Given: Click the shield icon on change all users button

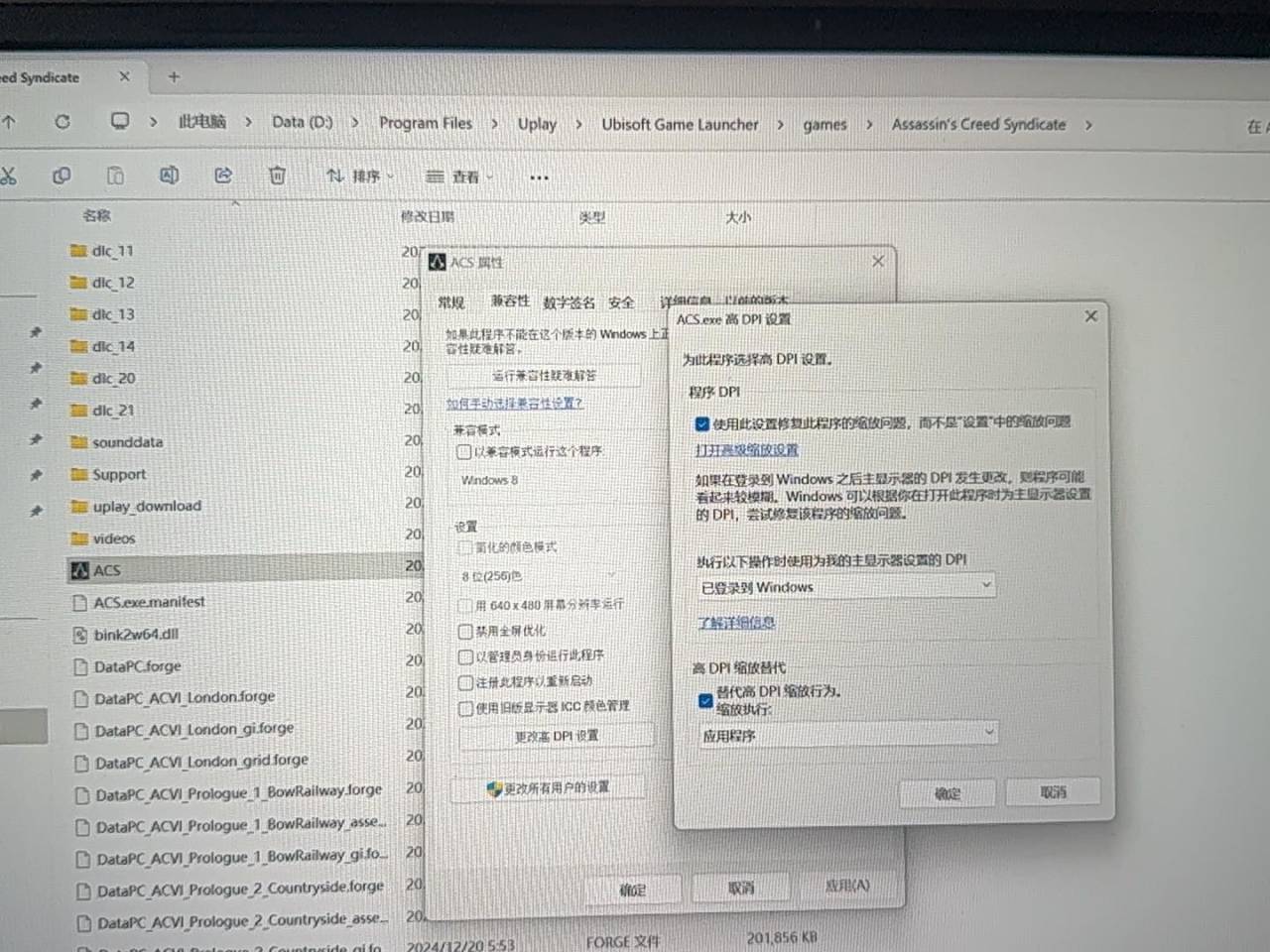Looking at the screenshot, I should [x=493, y=789].
